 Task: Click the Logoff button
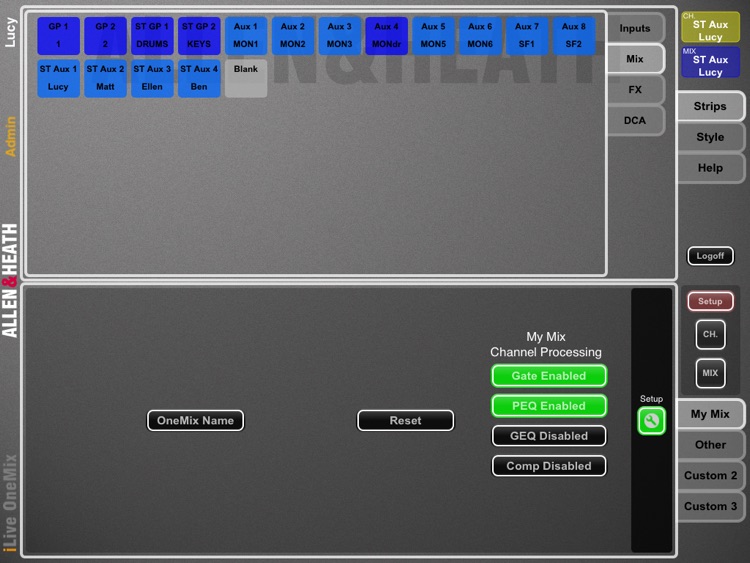coord(710,256)
